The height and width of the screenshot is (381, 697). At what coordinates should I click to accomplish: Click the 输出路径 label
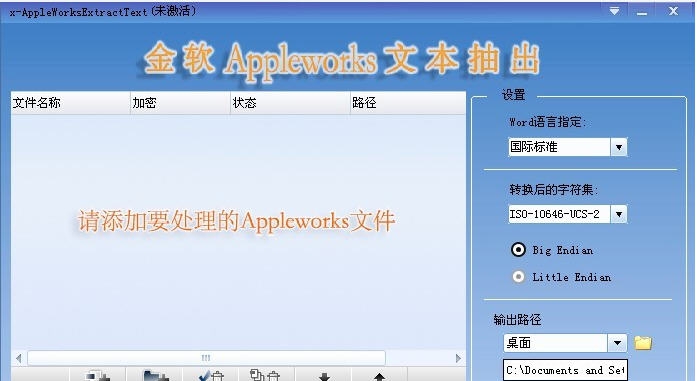click(x=517, y=320)
